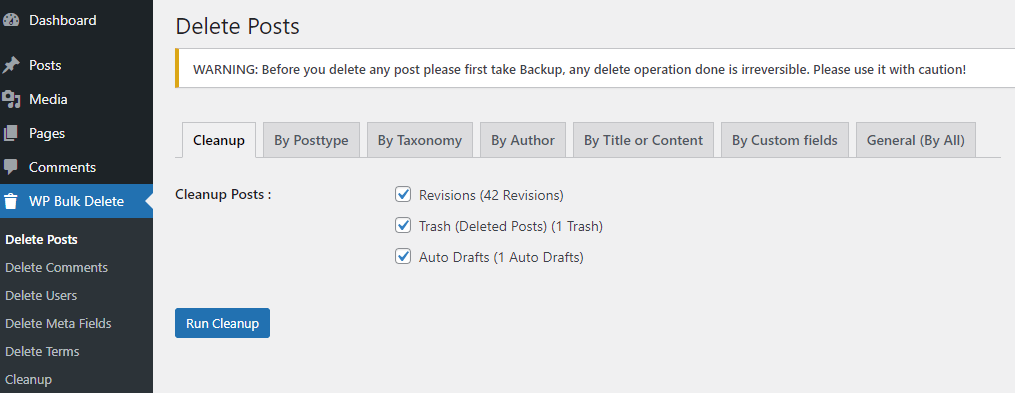Click the Pages icon in sidebar
1015x393 pixels.
click(10, 133)
